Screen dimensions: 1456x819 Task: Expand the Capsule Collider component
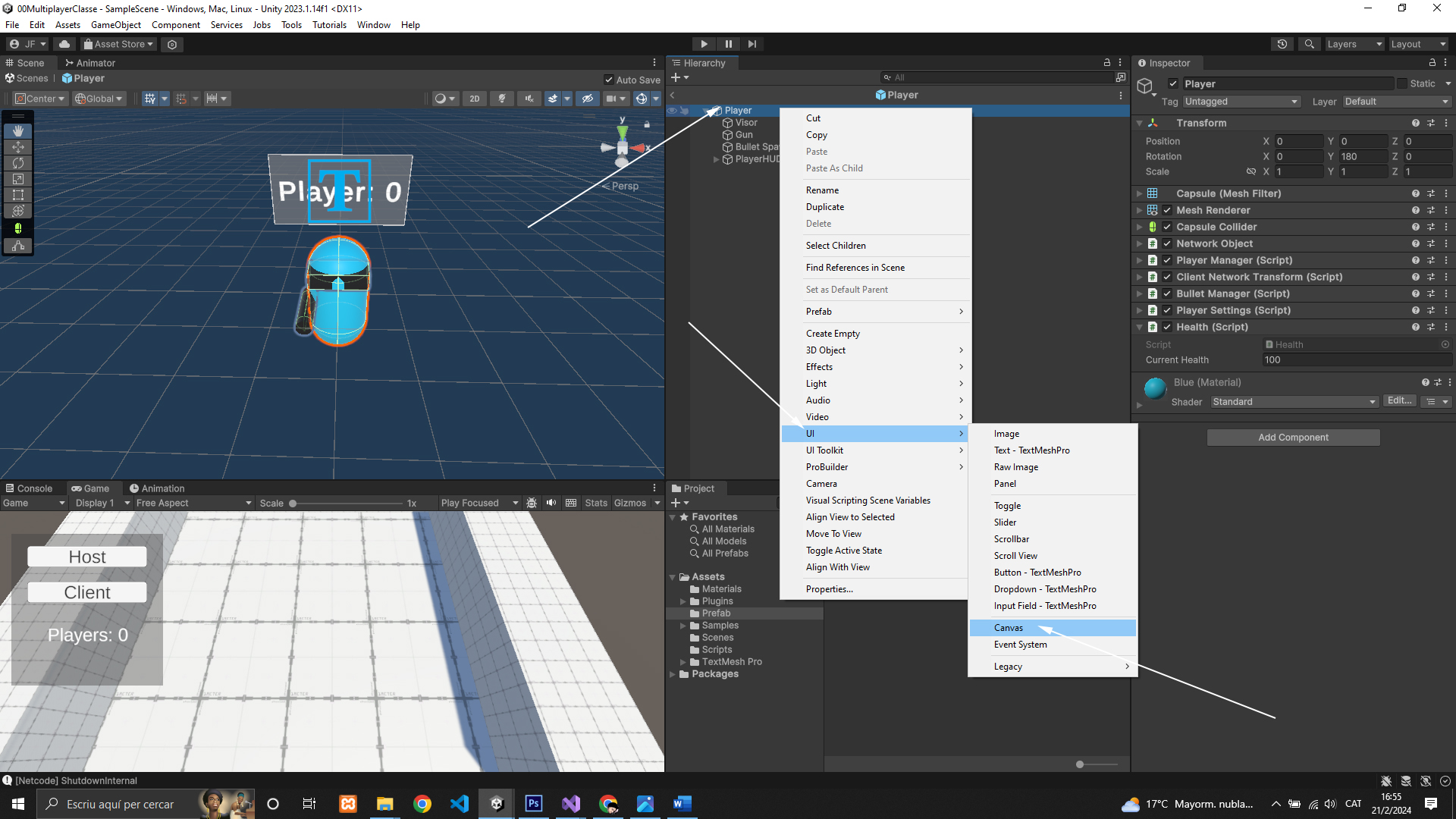1139,227
